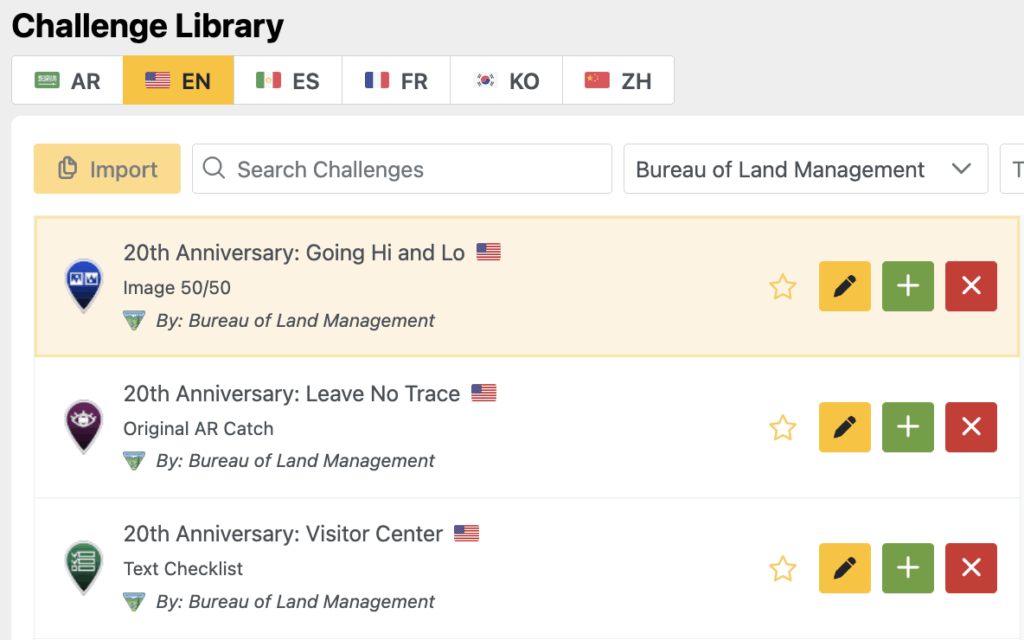Click the AR Catch eye pin icon

pos(84,426)
